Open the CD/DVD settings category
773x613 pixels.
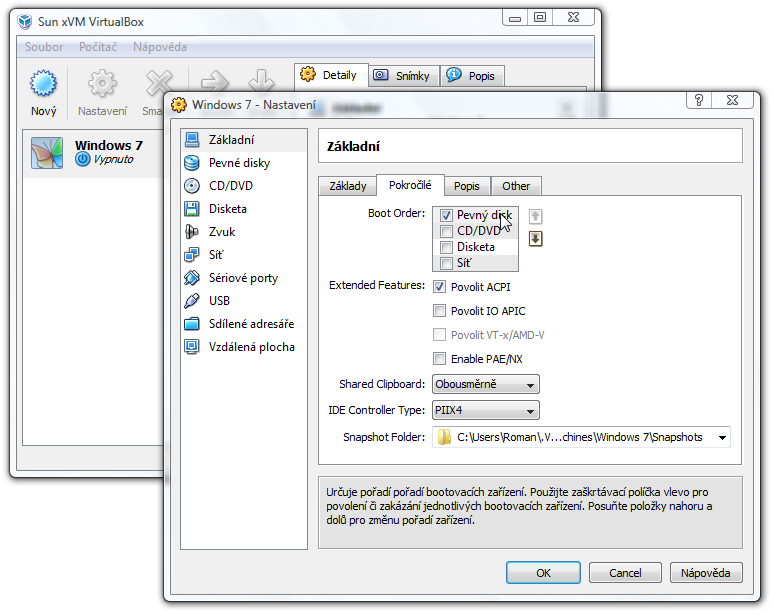[x=244, y=186]
